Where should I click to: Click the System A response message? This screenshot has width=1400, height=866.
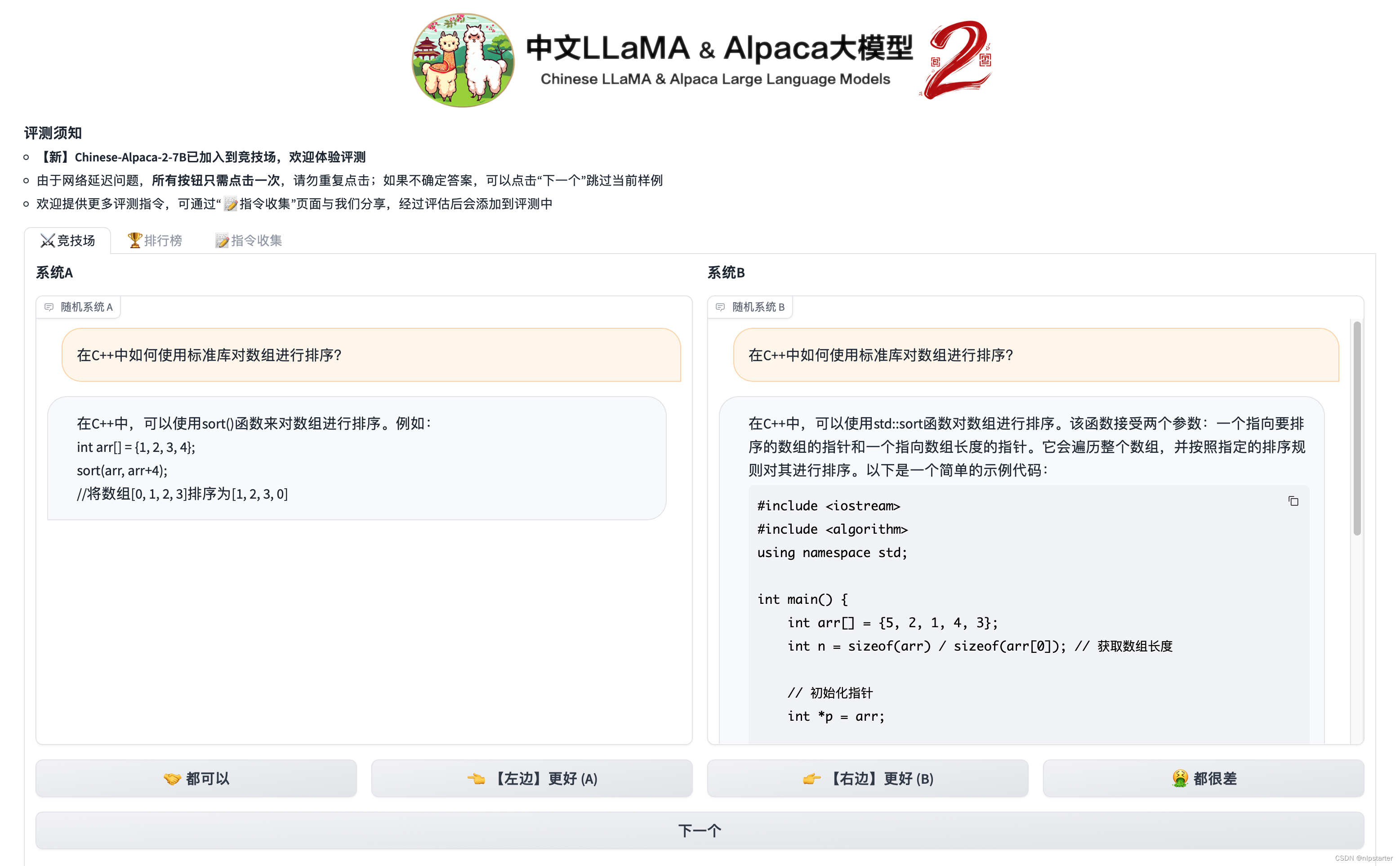pos(356,458)
